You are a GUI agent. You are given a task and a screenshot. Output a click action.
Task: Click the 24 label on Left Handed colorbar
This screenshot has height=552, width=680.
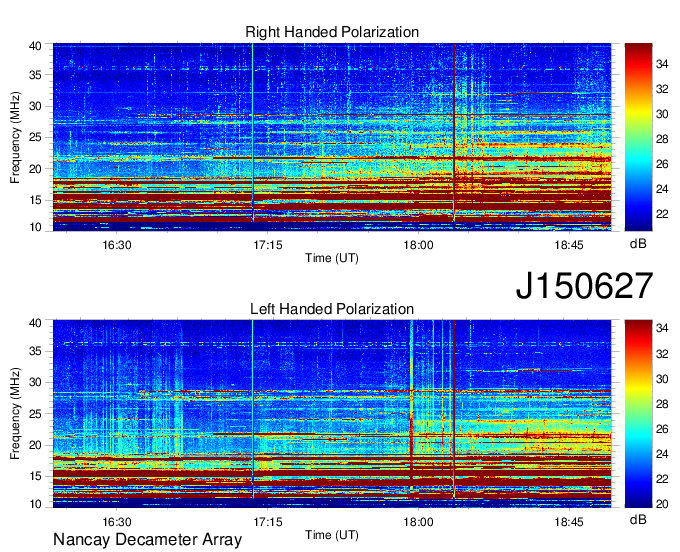[x=662, y=454]
